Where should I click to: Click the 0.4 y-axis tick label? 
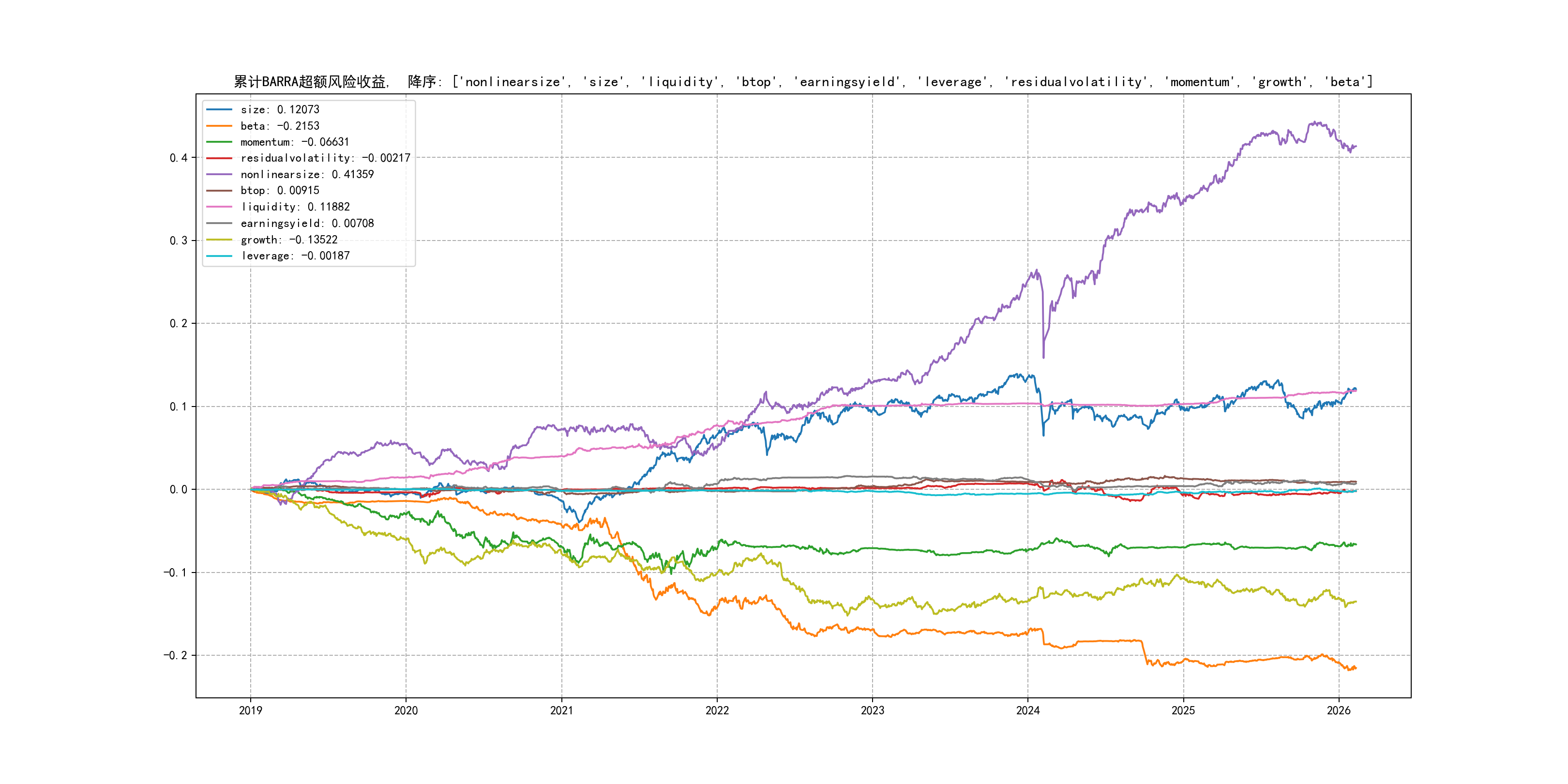[179, 158]
